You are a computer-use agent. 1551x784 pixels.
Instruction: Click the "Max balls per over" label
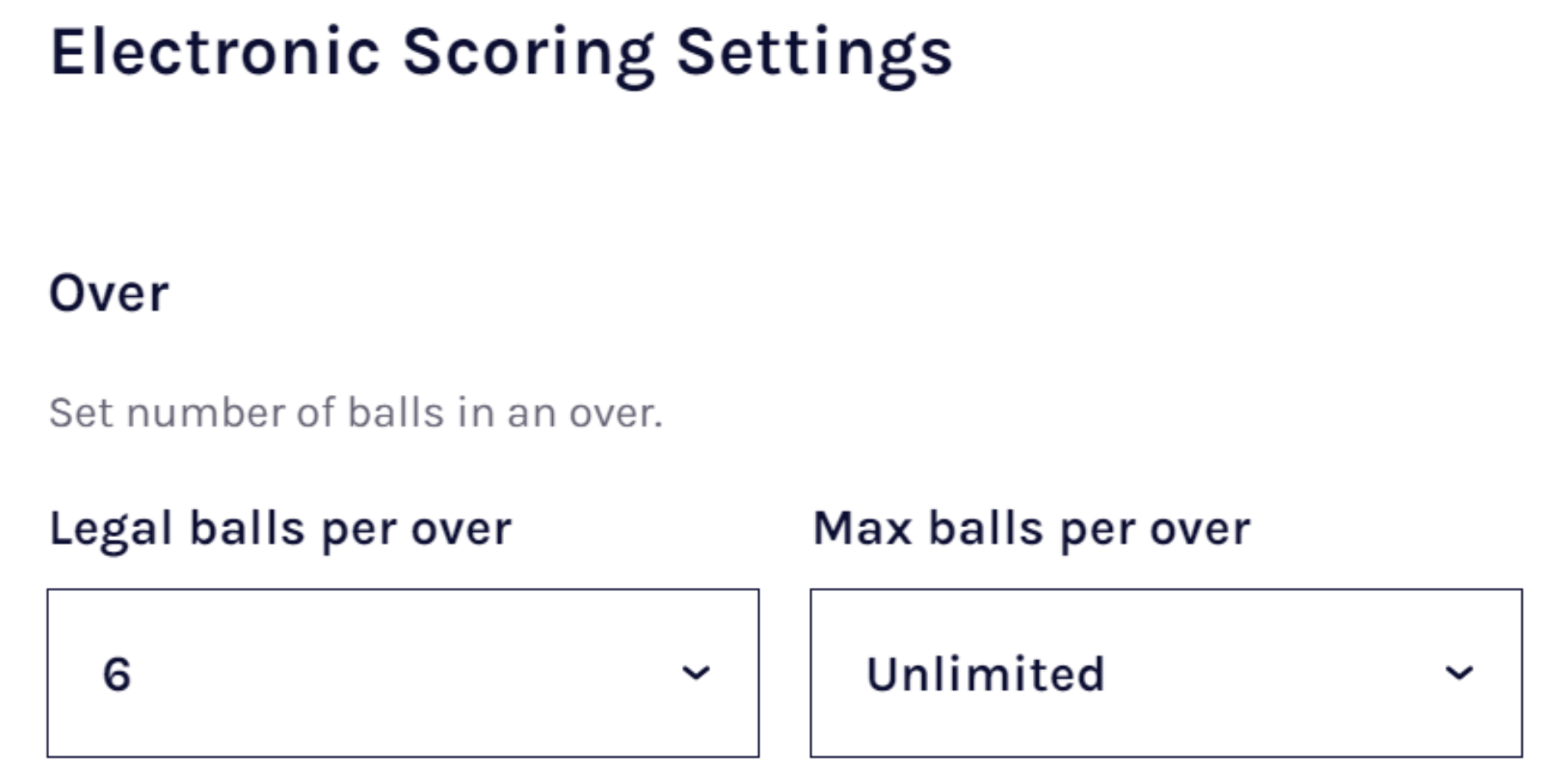tap(1031, 529)
